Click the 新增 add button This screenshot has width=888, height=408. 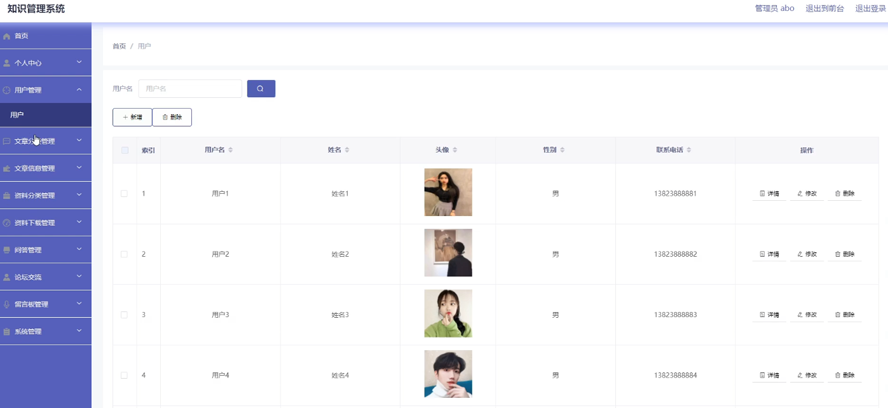point(132,117)
